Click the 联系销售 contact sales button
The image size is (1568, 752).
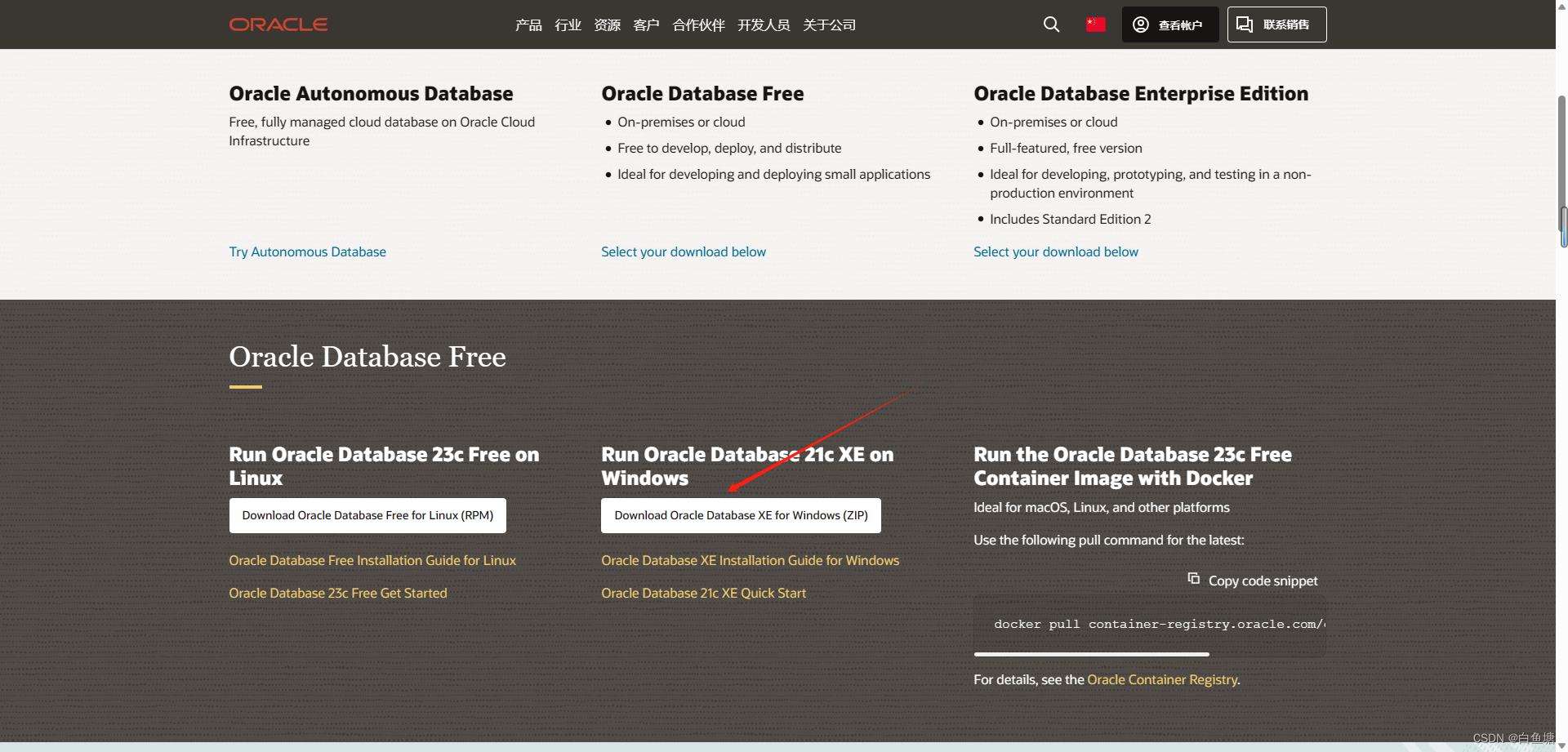click(x=1276, y=24)
